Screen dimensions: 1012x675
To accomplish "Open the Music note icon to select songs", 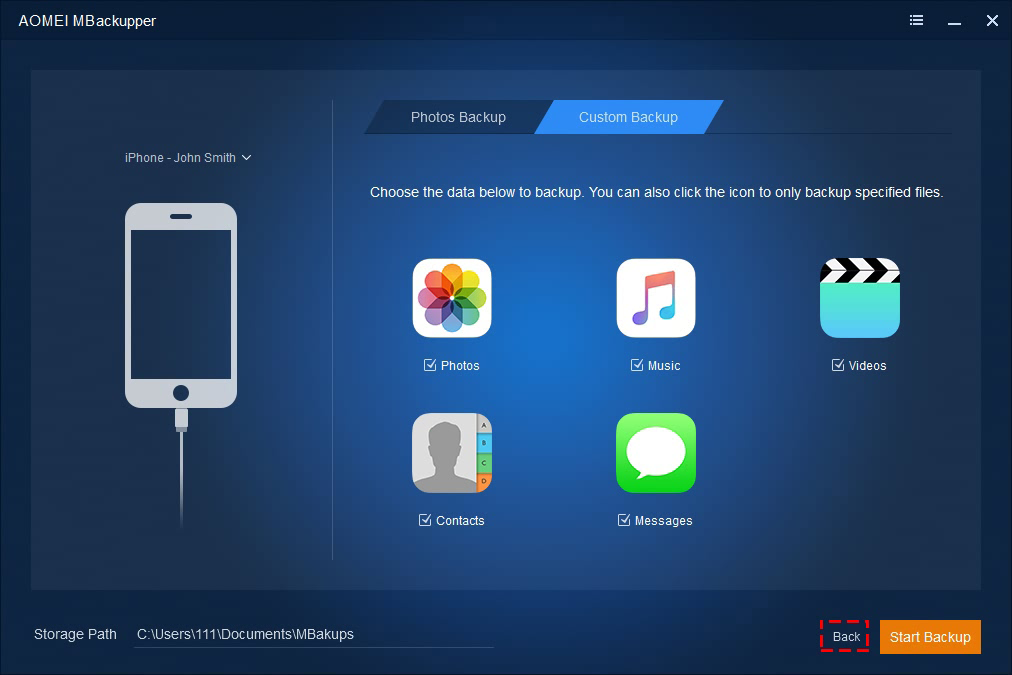I will pyautogui.click(x=656, y=298).
